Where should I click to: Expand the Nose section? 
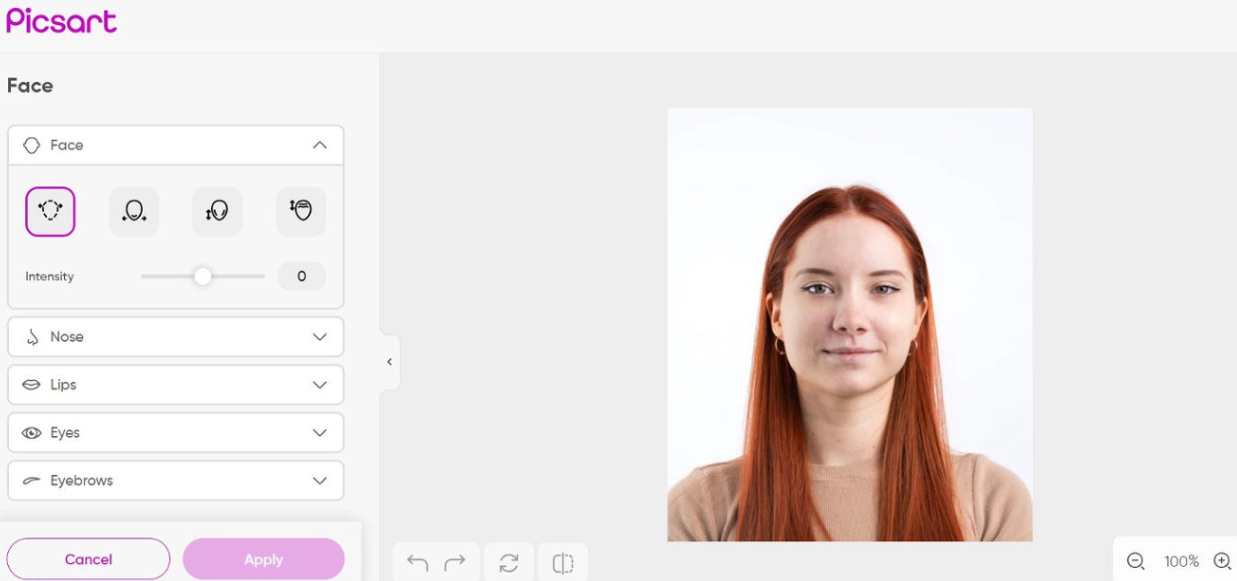click(x=176, y=337)
